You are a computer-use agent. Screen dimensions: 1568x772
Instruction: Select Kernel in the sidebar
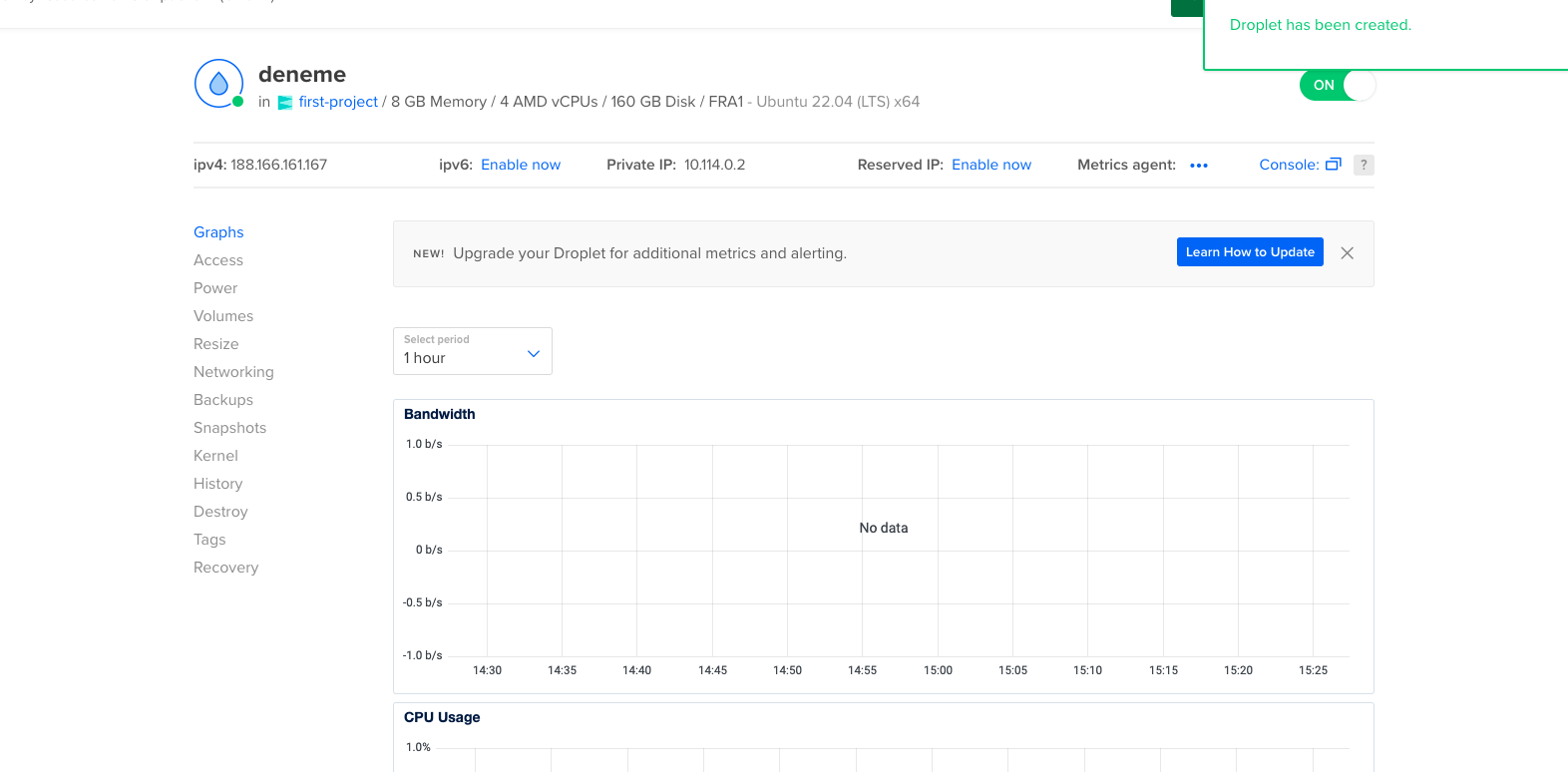[x=215, y=456]
